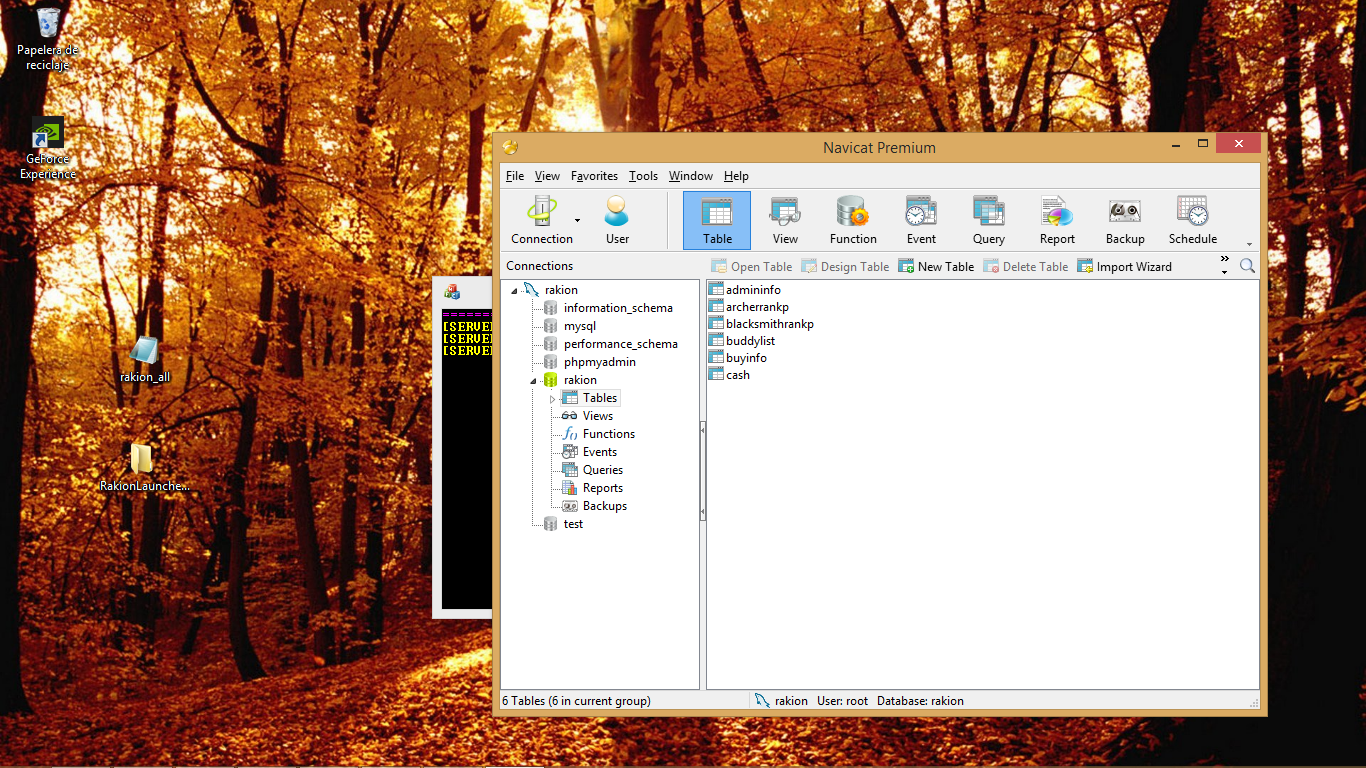Open the Query toolbar icon
Viewport: 1366px width, 768px height.
click(x=989, y=220)
